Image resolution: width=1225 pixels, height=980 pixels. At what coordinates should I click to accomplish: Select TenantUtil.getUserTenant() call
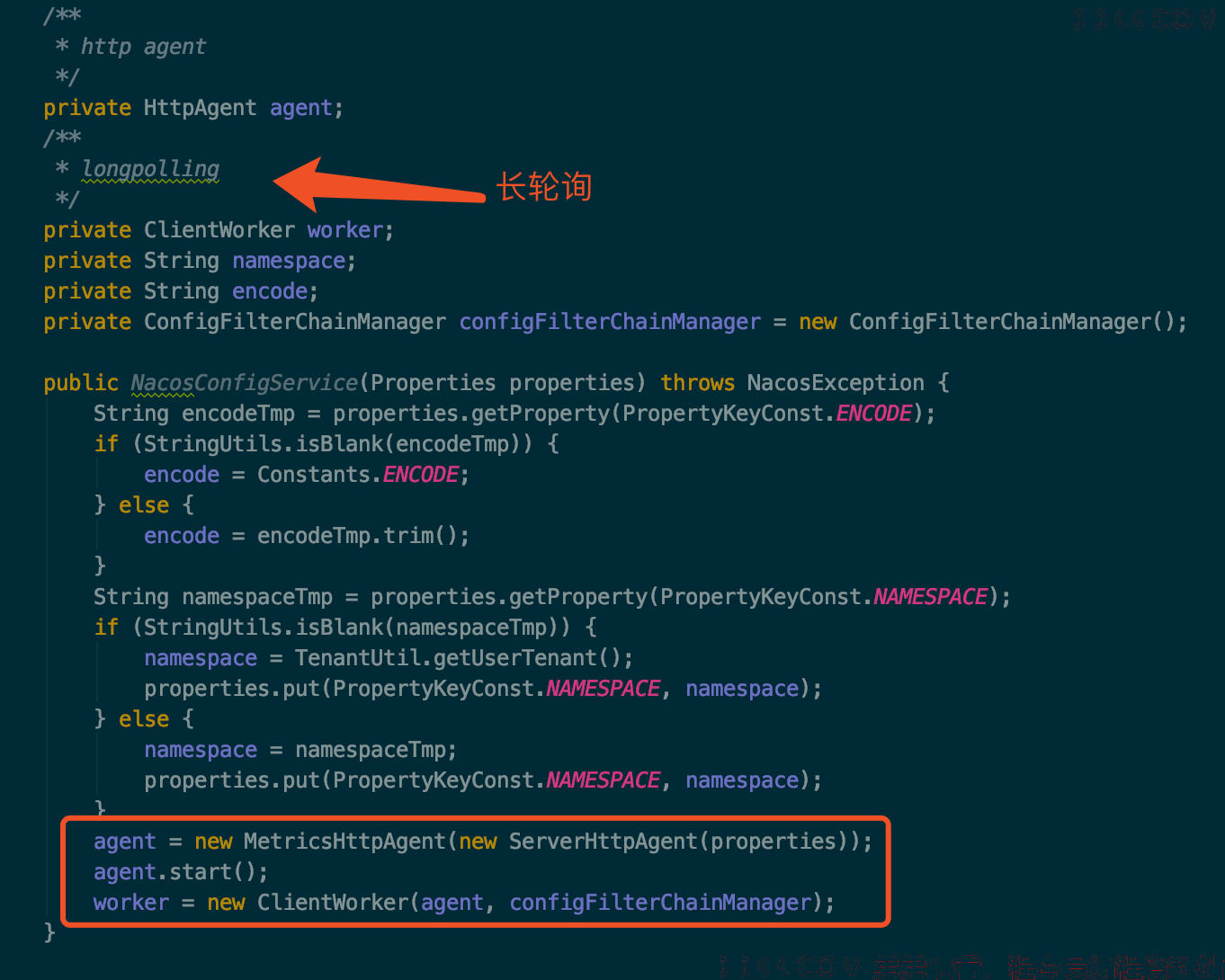click(x=459, y=658)
